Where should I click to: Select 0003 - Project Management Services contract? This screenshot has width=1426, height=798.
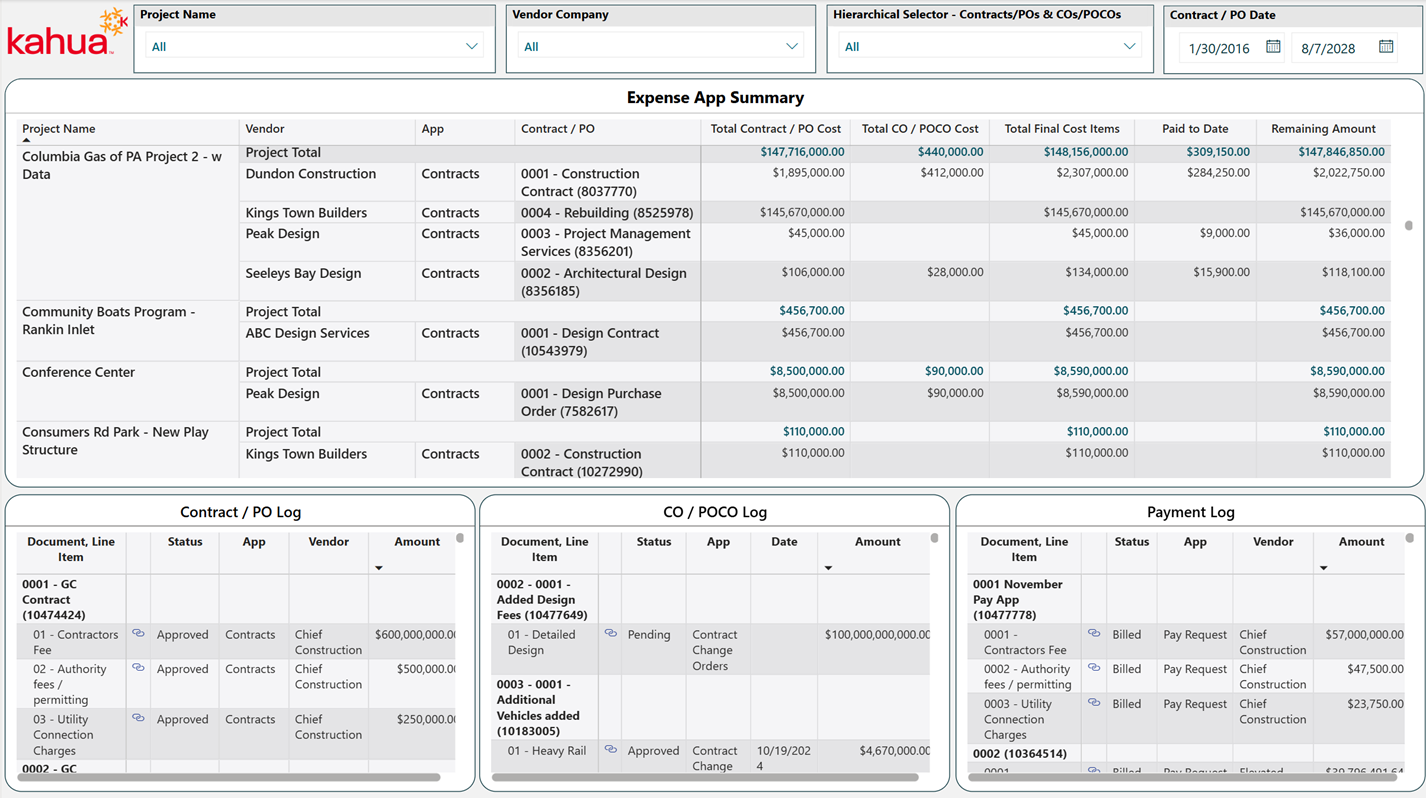pyautogui.click(x=606, y=242)
